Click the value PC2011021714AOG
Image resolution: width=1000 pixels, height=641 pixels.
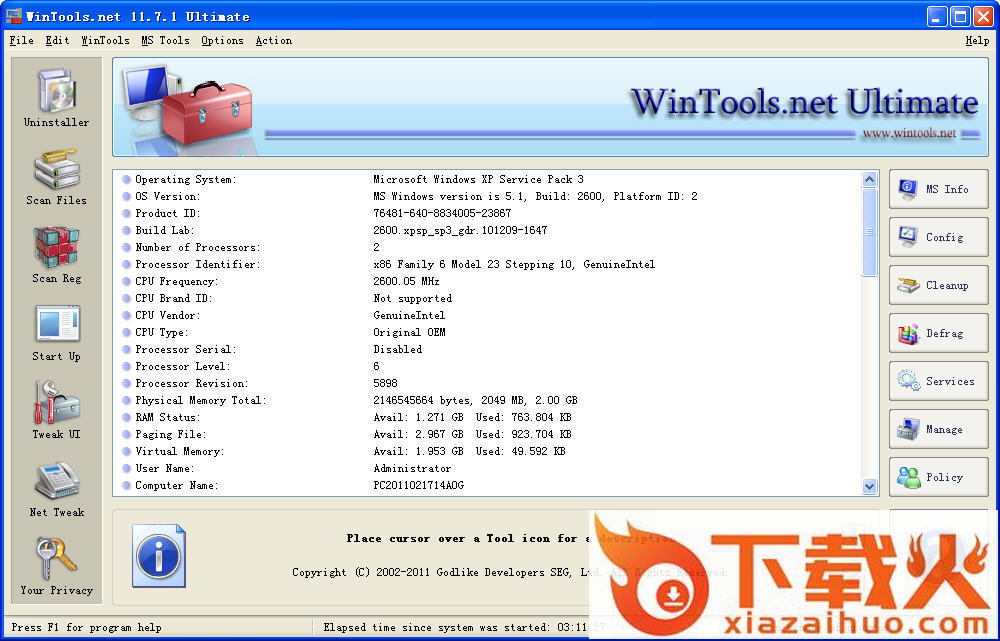(x=418, y=485)
